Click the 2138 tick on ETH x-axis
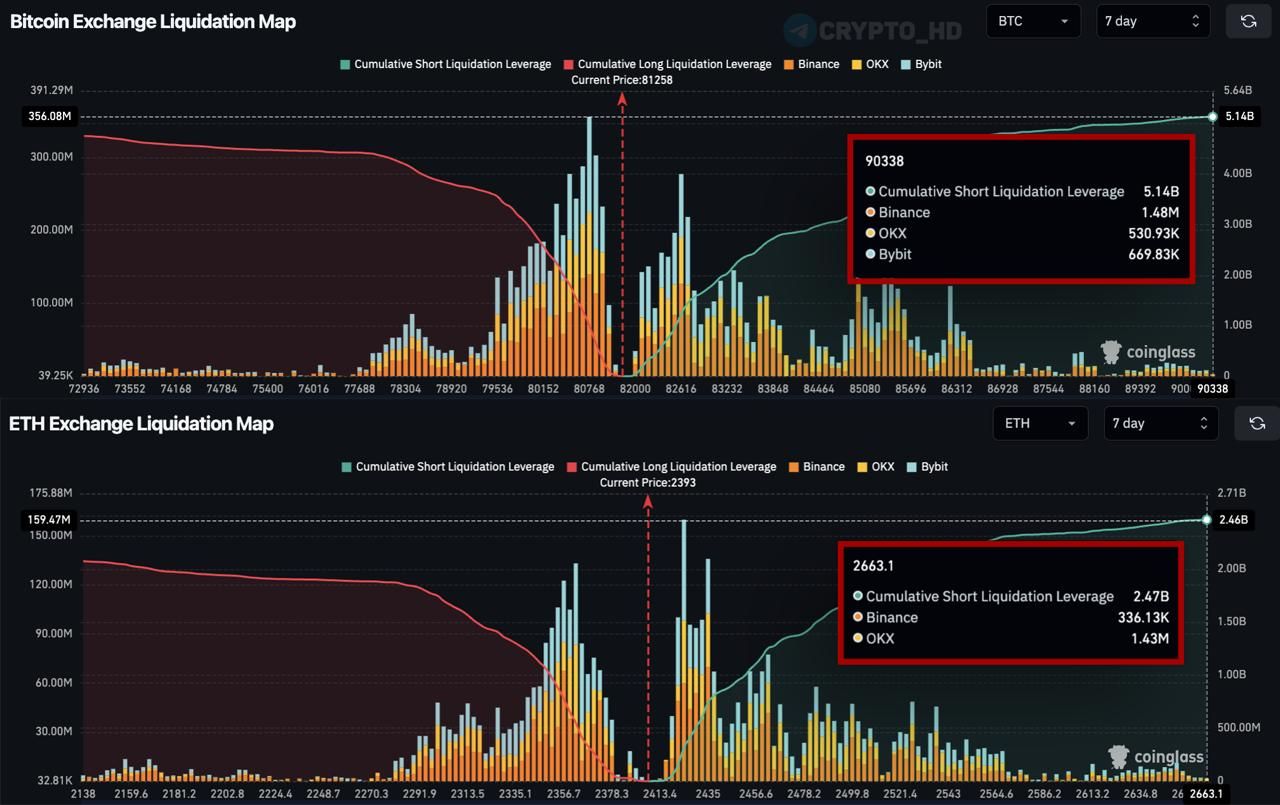1280x805 pixels. click(84, 793)
